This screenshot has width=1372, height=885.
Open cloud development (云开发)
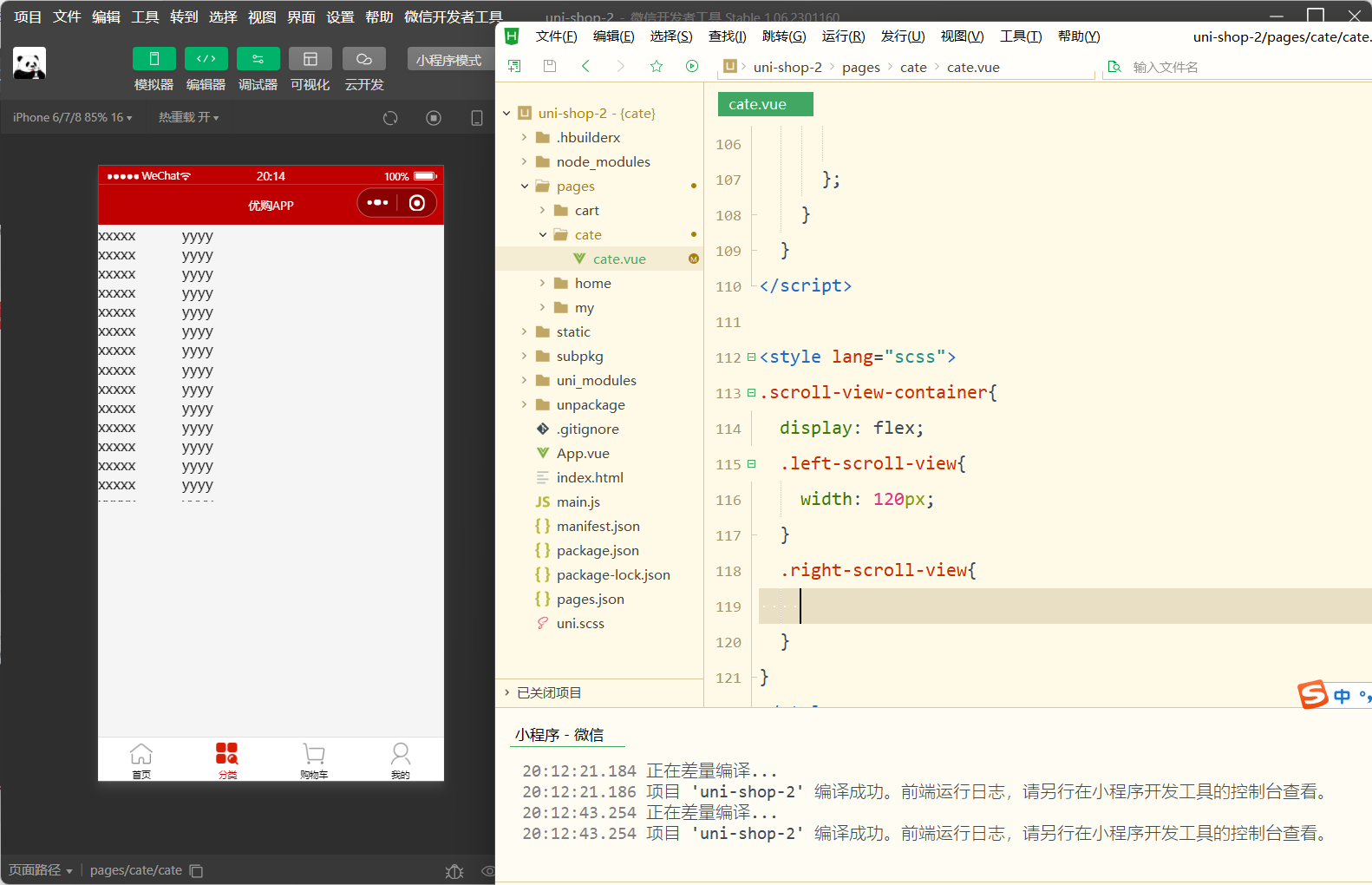click(x=363, y=59)
